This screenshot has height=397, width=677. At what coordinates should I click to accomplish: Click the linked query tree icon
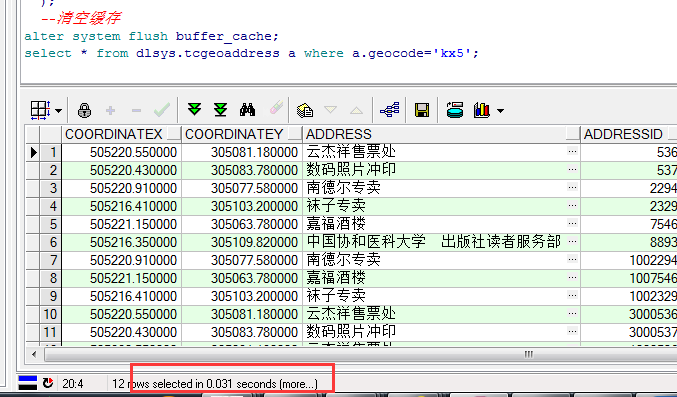390,110
